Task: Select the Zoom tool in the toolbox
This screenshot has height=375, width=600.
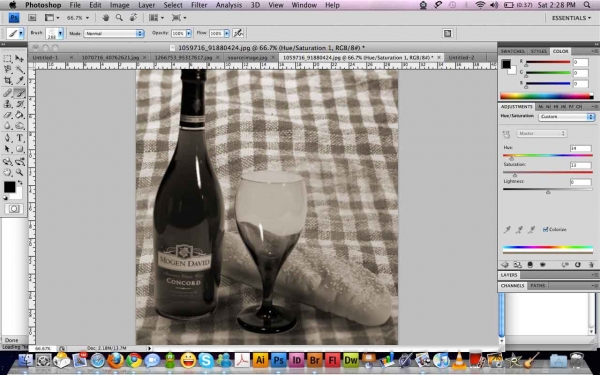Action: [20, 173]
